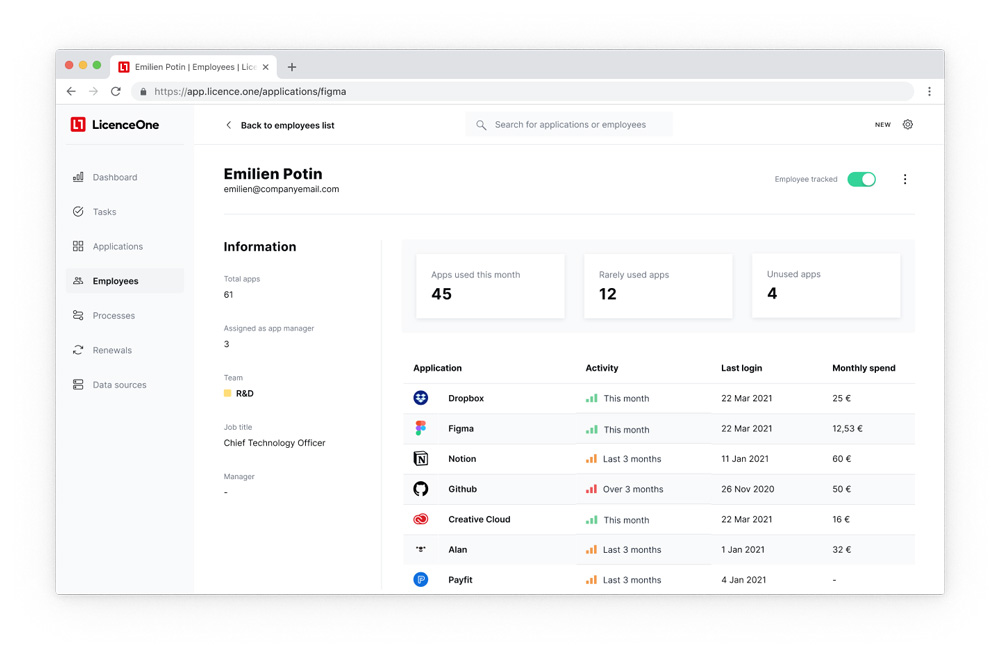The image size is (1000, 656).
Task: Click the Tasks checkmark icon
Action: (x=78, y=211)
